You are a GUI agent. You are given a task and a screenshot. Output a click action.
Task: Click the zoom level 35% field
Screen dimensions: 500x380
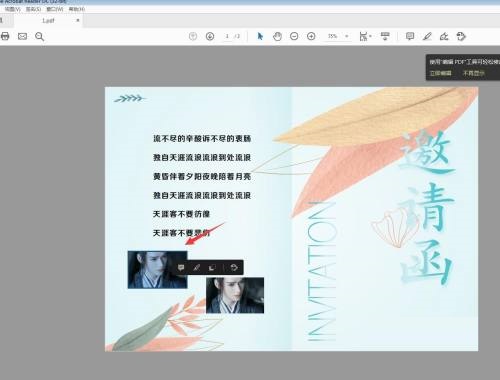[333, 36]
